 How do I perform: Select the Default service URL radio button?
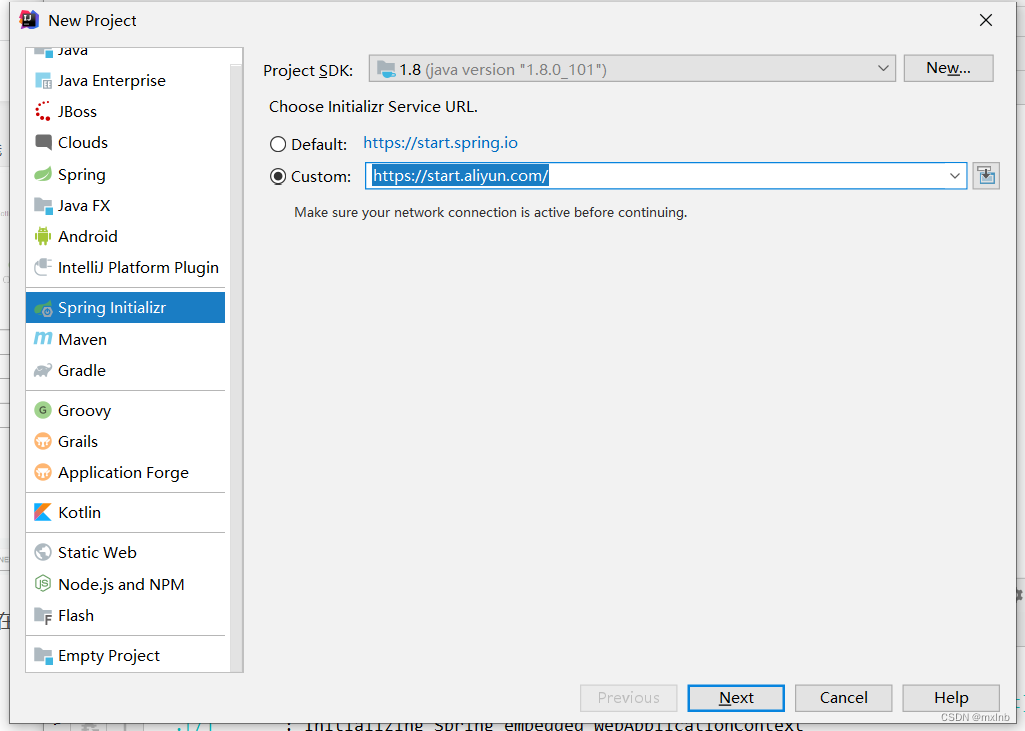(278, 144)
